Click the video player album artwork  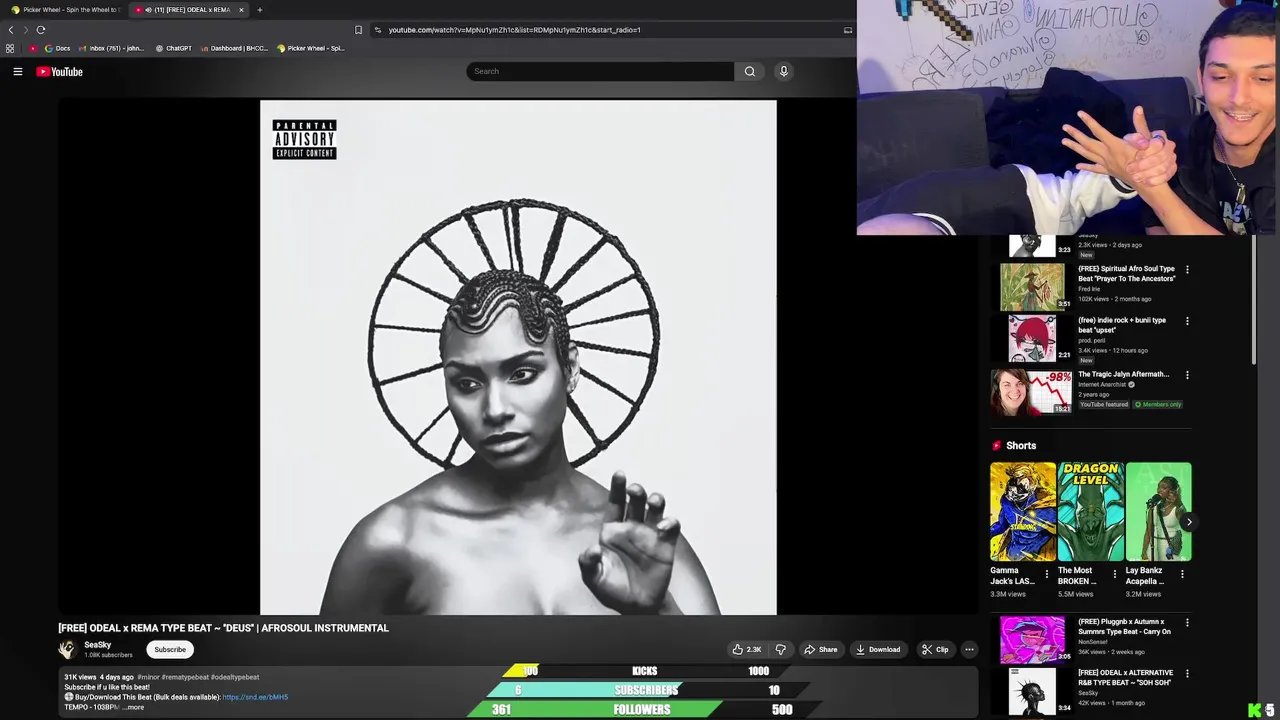(x=518, y=357)
